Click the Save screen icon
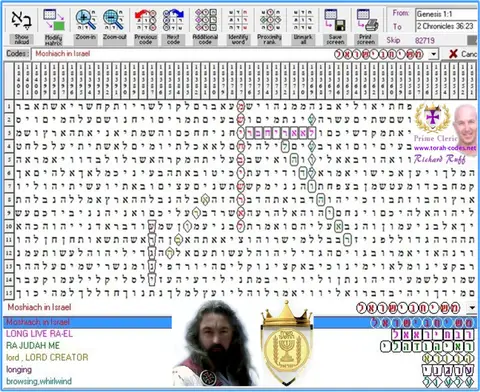 pyautogui.click(x=335, y=20)
